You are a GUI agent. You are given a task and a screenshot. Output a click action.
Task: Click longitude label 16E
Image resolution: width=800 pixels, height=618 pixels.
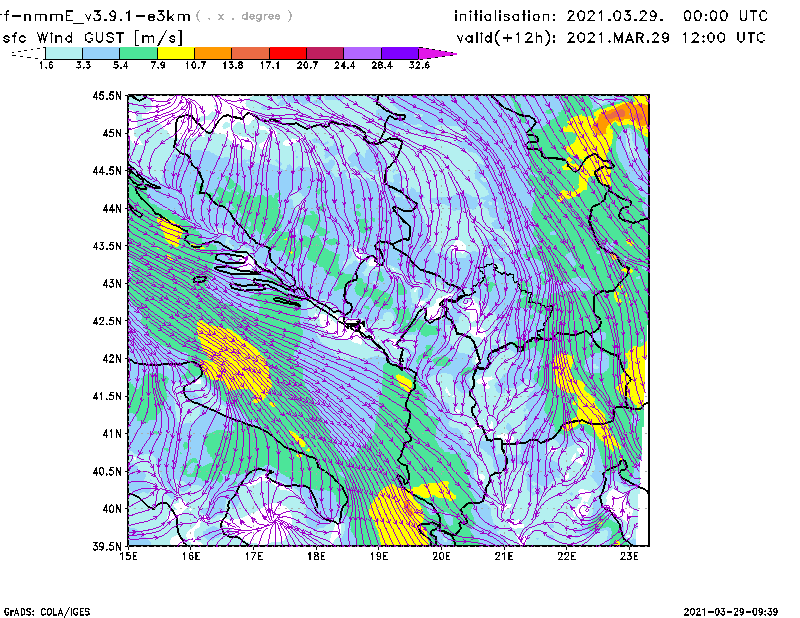click(191, 556)
